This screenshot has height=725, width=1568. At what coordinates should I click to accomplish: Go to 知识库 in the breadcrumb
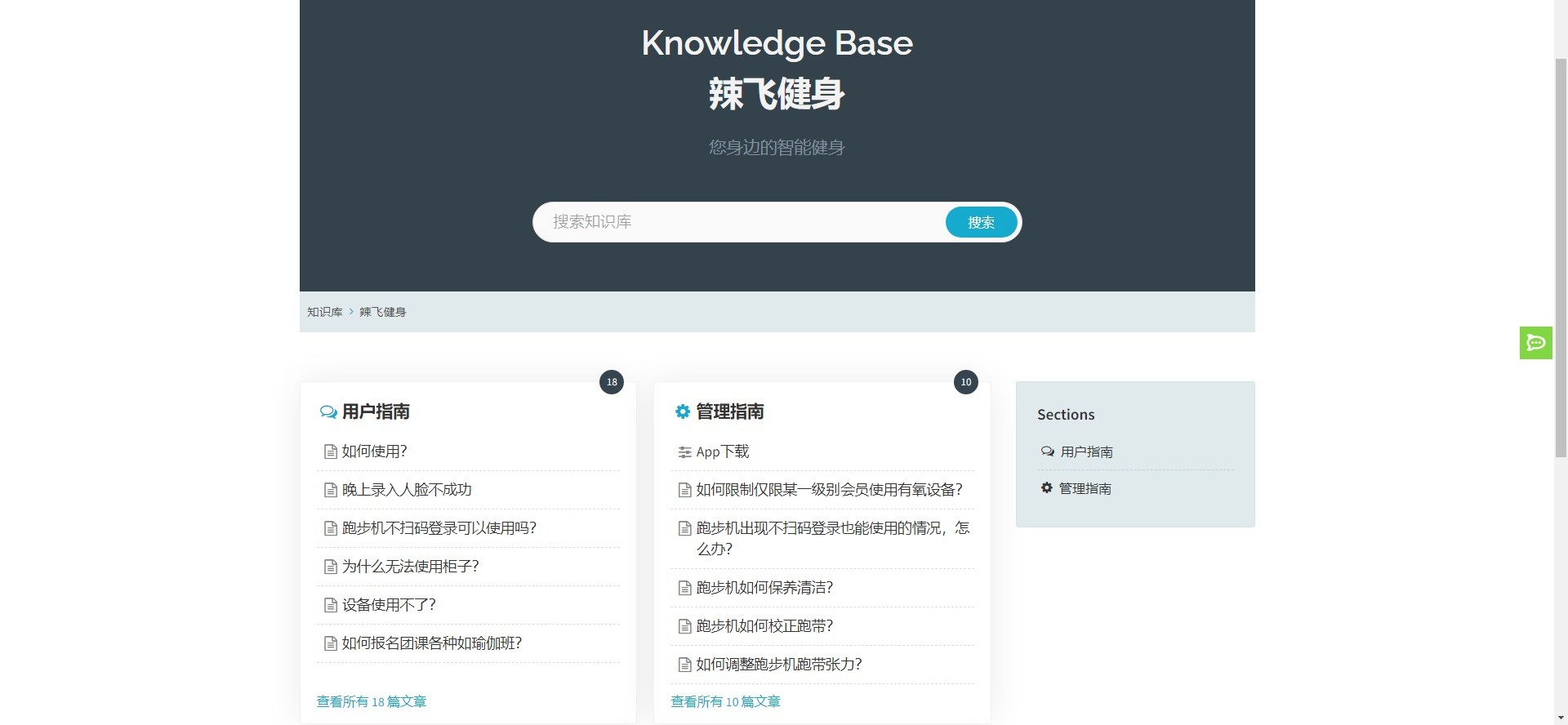pos(324,312)
